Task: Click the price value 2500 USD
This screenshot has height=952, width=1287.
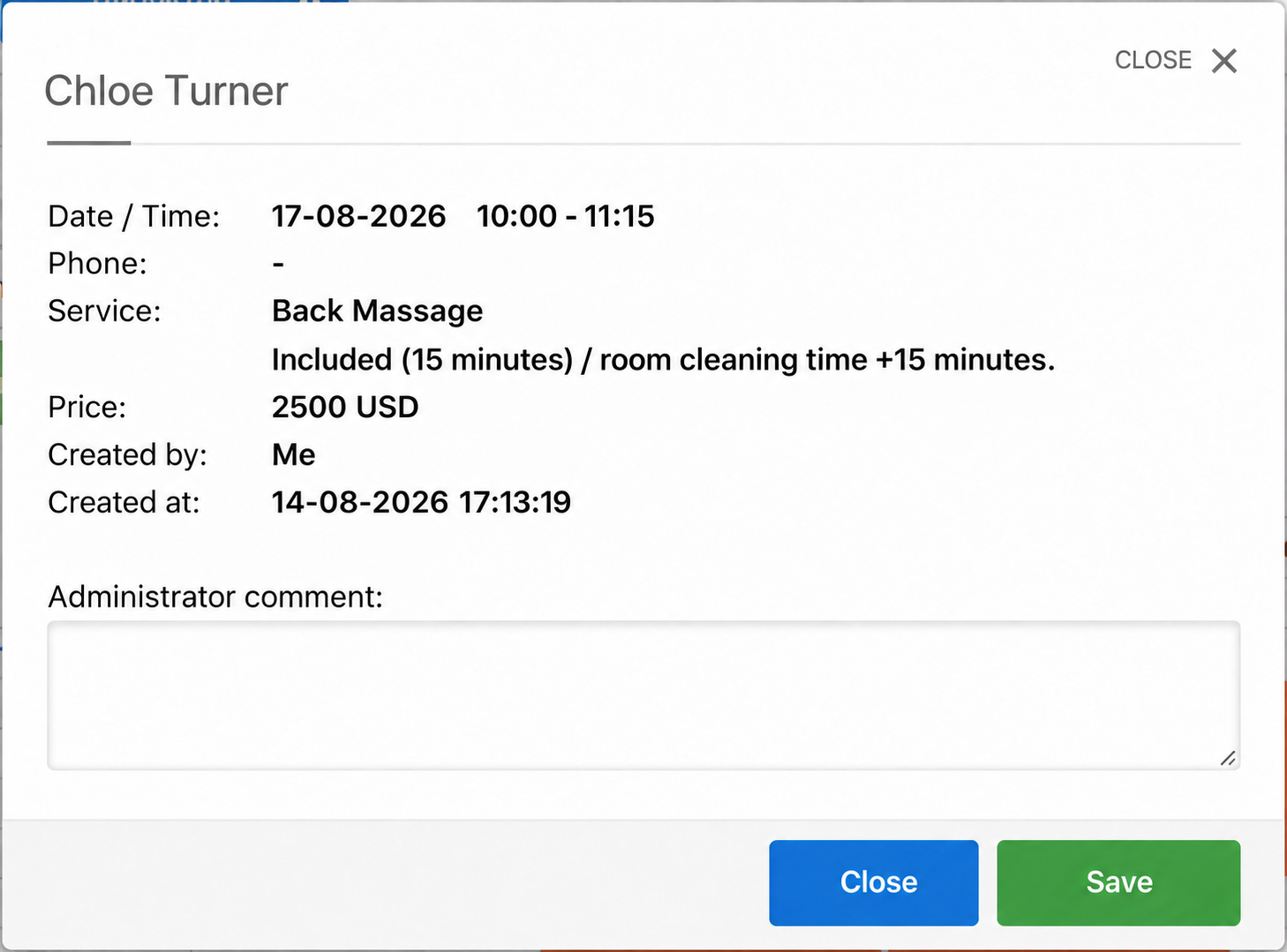Action: pos(345,407)
